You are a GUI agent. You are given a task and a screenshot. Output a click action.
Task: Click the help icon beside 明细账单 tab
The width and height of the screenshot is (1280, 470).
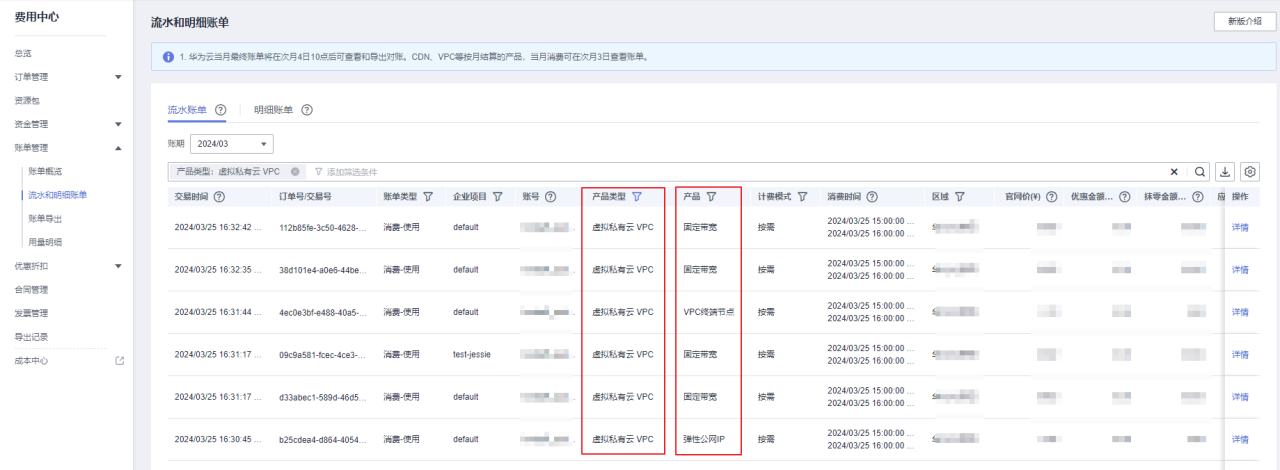point(307,110)
